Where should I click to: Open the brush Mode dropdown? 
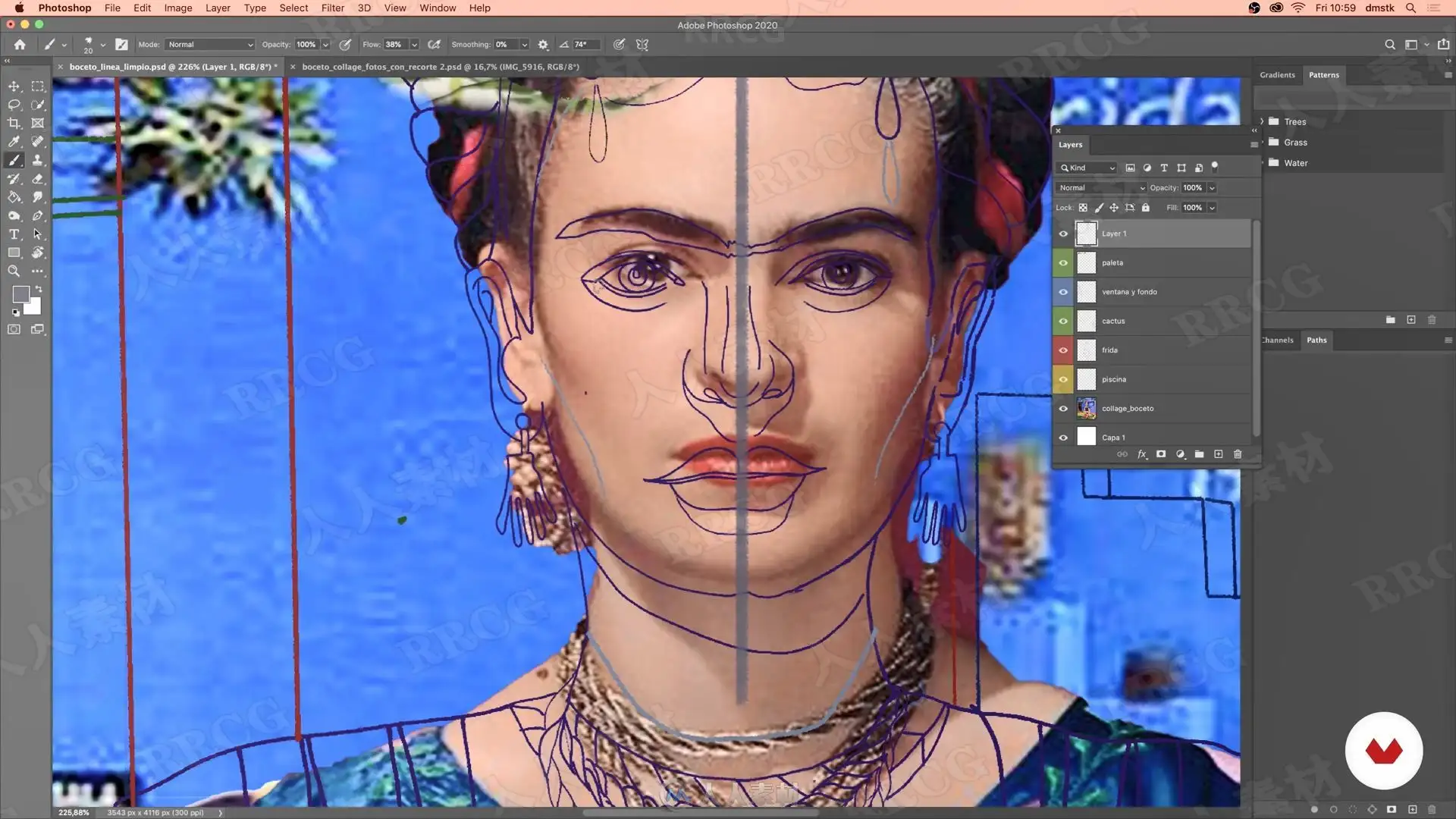point(210,45)
